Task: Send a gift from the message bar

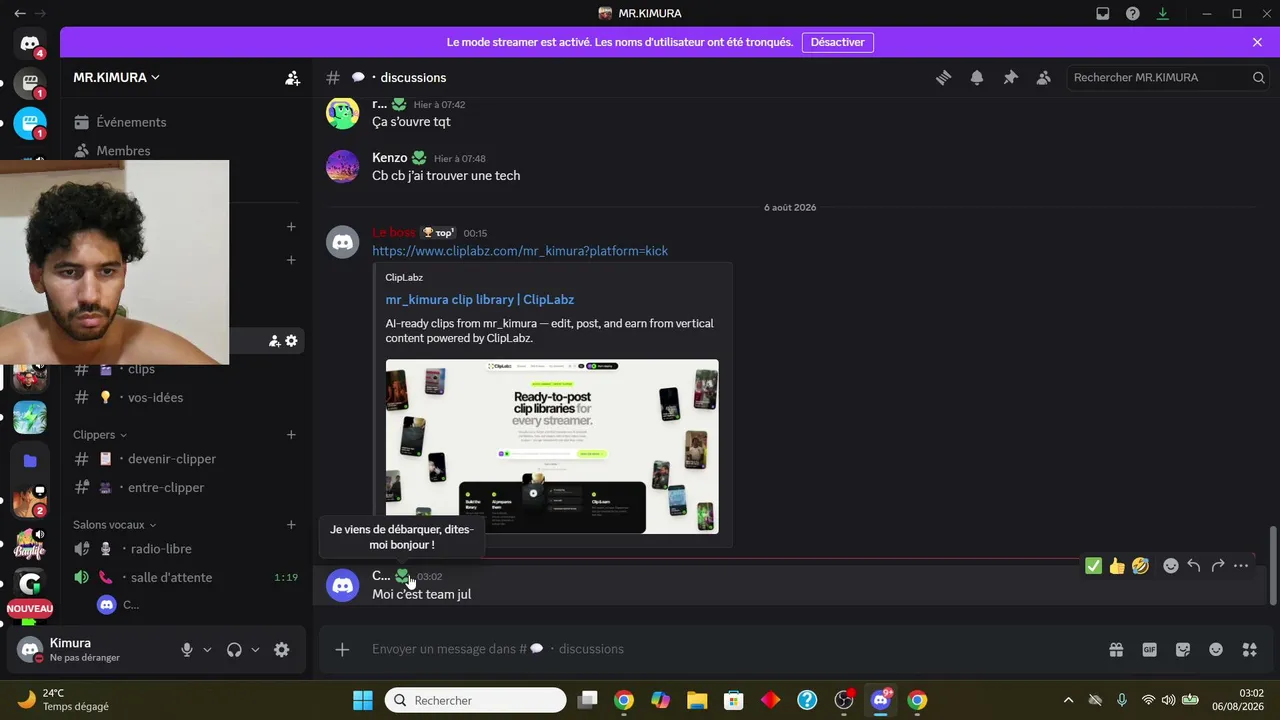Action: [x=1116, y=650]
